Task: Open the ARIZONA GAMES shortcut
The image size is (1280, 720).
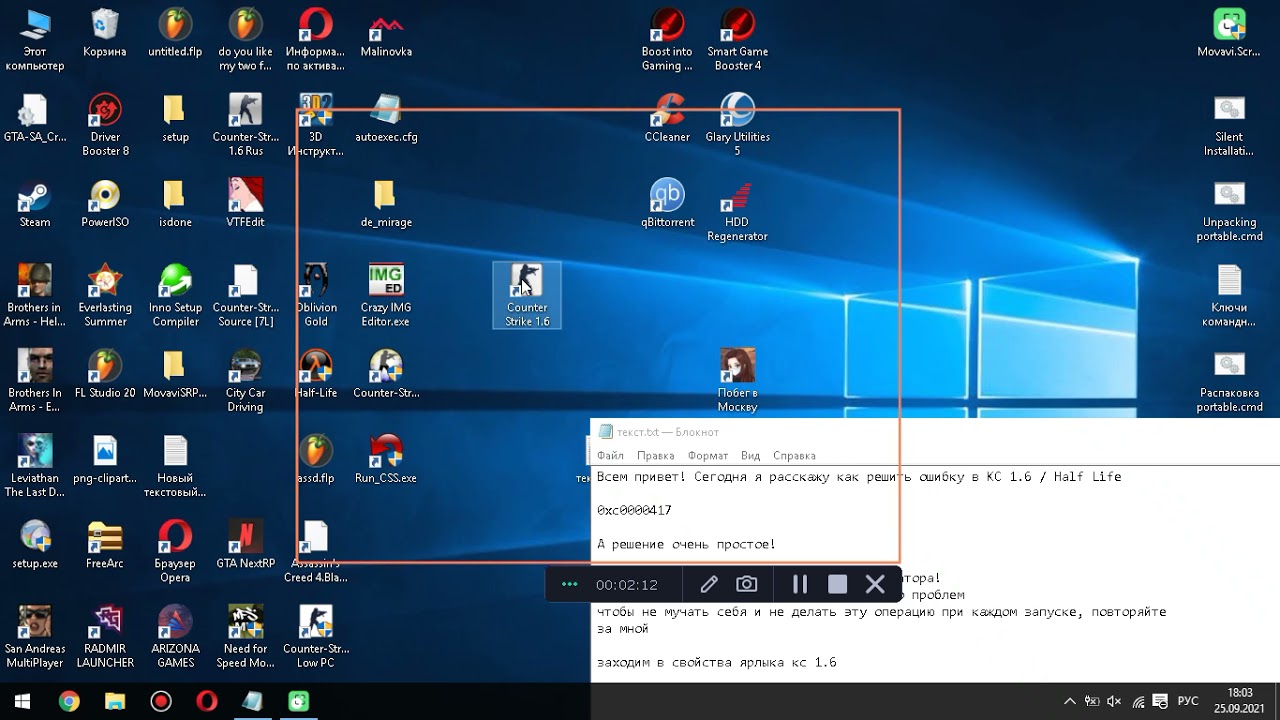Action: (175, 637)
